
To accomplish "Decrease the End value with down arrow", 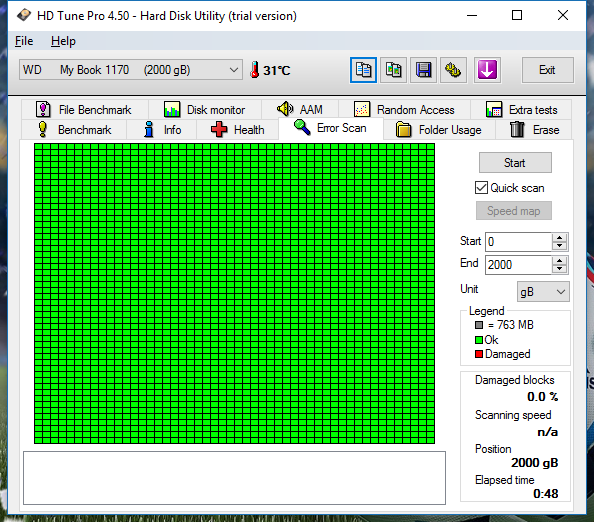I will pyautogui.click(x=560, y=269).
